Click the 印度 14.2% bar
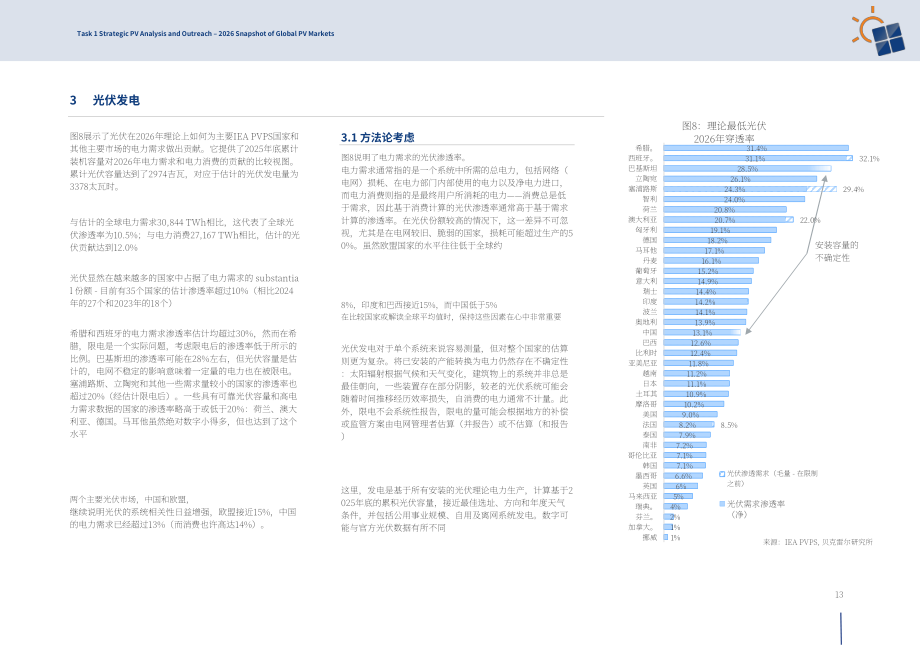 coord(705,302)
